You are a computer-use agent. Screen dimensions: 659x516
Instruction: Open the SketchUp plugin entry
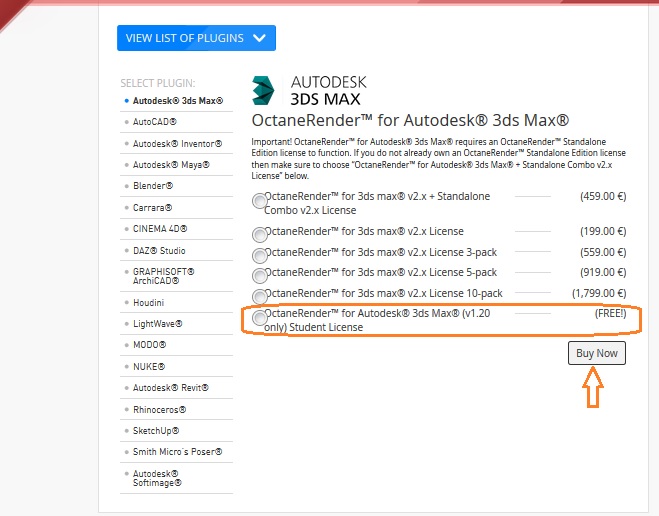coord(156,430)
